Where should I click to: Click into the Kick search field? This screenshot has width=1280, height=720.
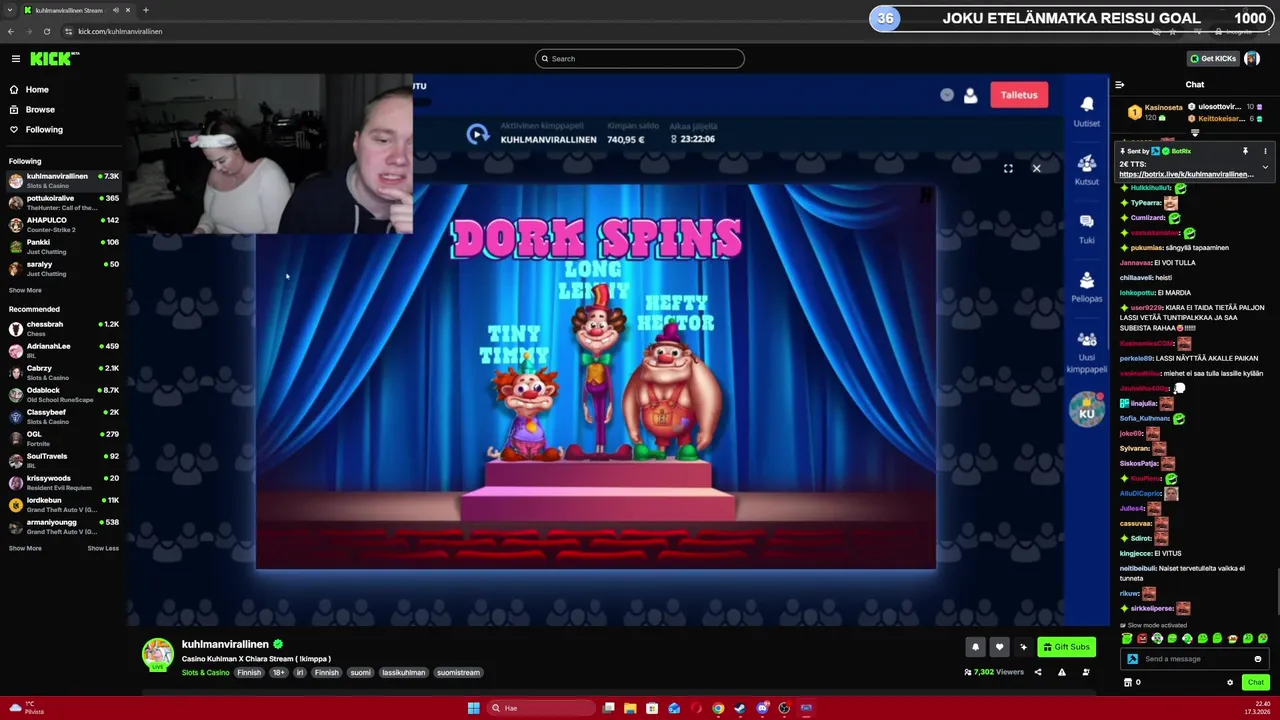click(640, 59)
